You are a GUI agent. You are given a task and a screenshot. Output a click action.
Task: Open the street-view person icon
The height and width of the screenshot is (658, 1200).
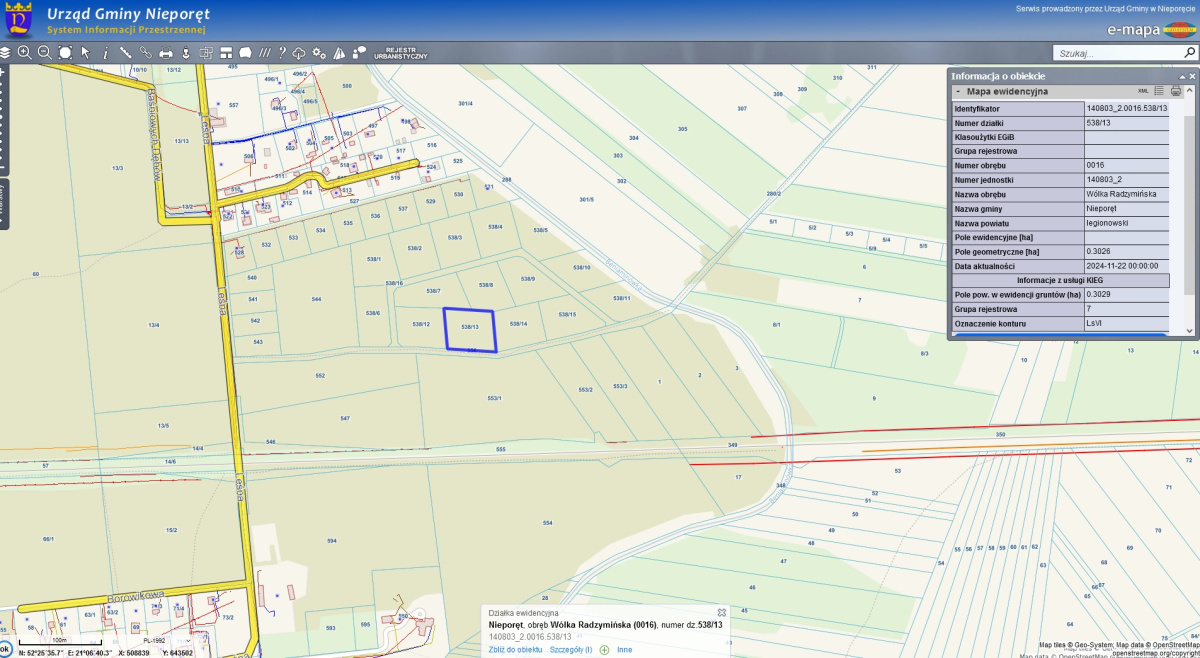186,52
